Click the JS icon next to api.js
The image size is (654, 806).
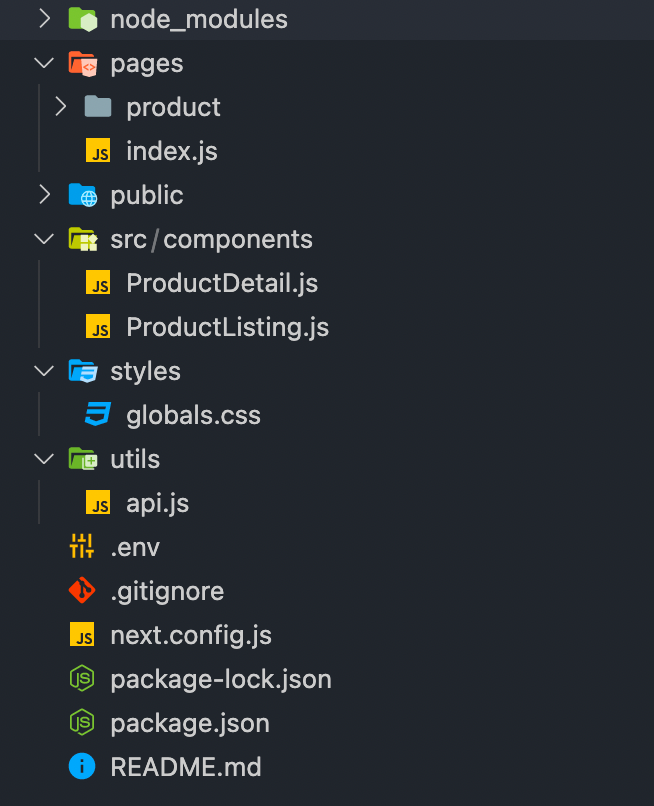97,502
